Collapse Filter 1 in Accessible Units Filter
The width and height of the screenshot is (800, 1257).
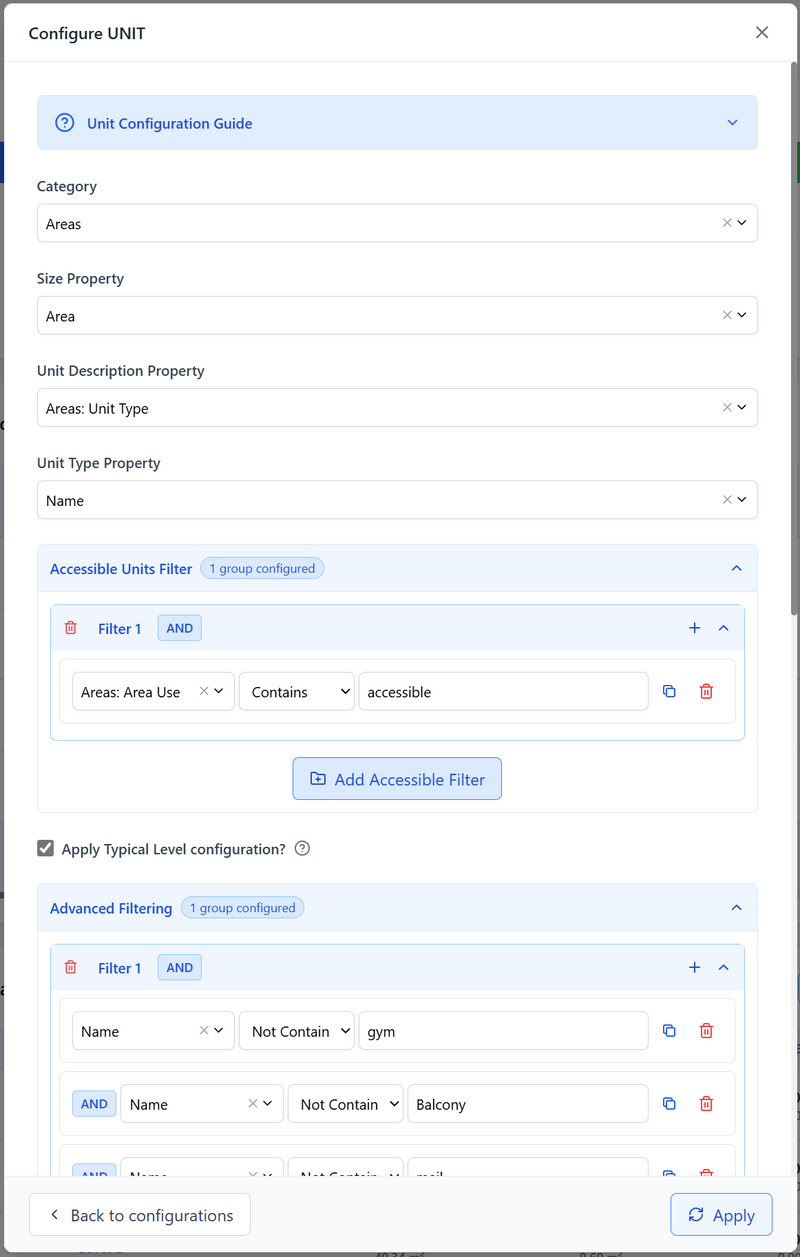(724, 628)
